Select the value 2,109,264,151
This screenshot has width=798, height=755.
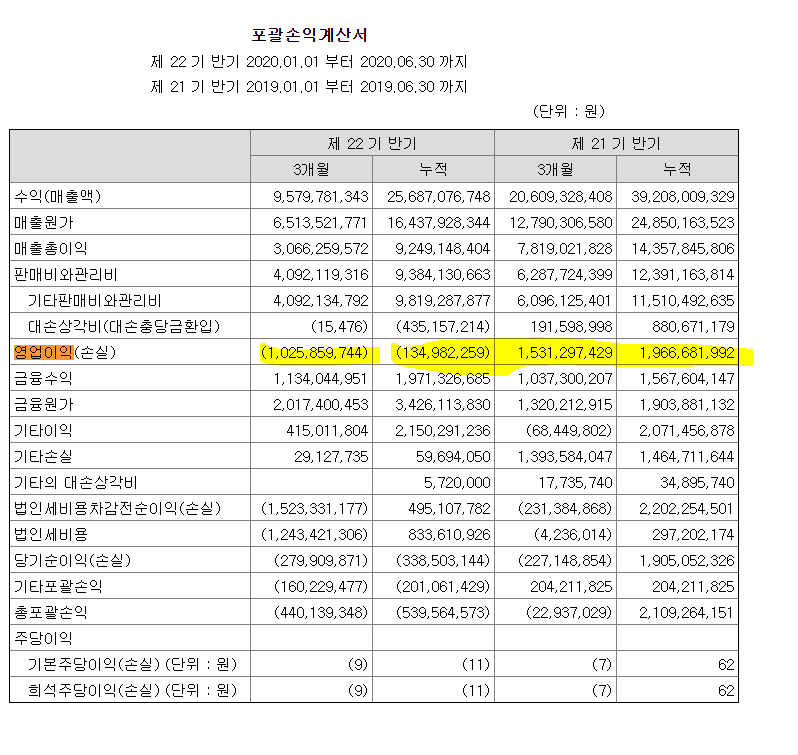pyautogui.click(x=687, y=612)
